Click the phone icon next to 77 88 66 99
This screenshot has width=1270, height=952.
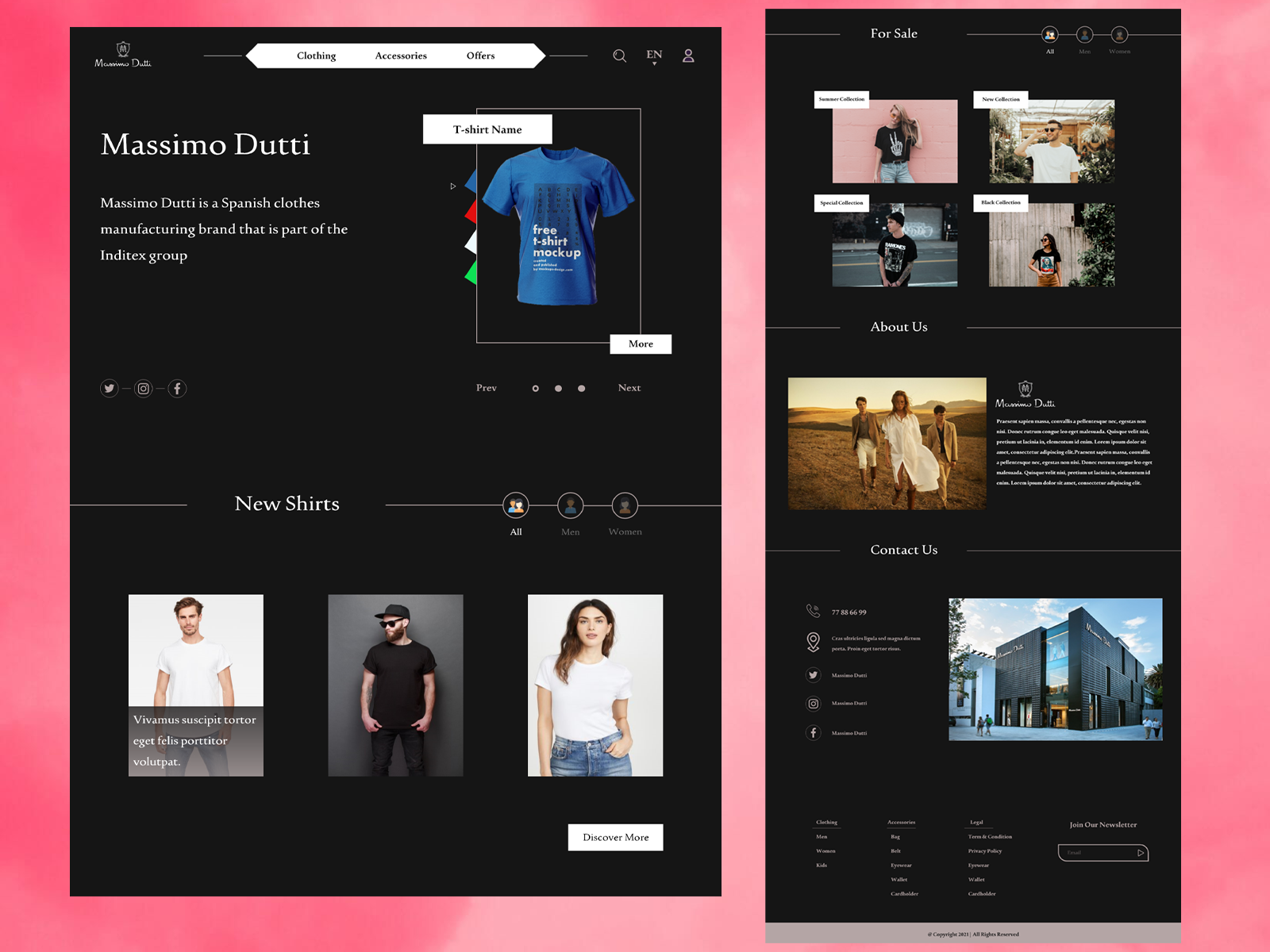811,611
